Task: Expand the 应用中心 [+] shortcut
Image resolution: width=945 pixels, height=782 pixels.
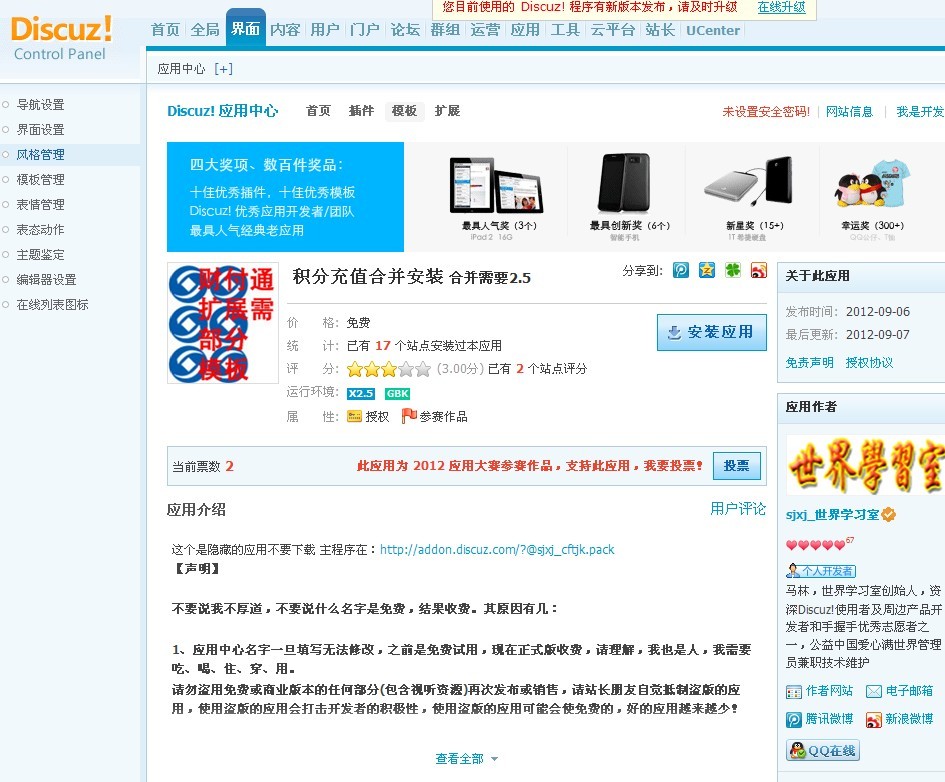Action: pyautogui.click(x=223, y=69)
